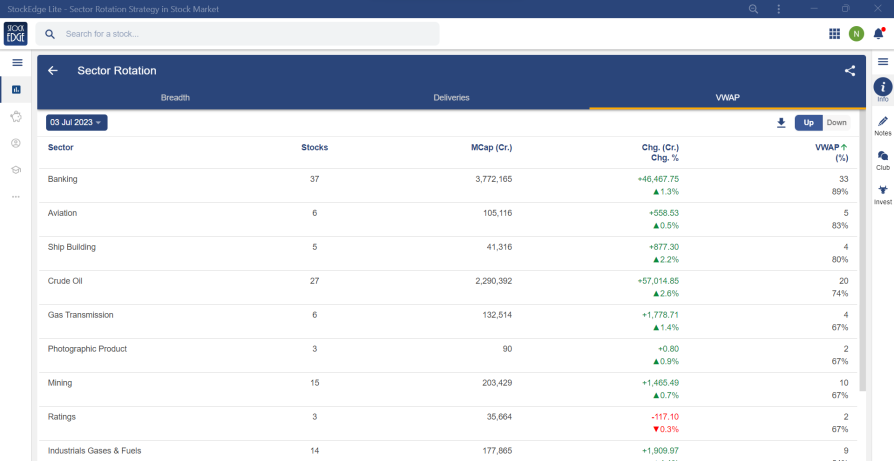
Task: Open the Notes pencil panel
Action: pyautogui.click(x=882, y=122)
